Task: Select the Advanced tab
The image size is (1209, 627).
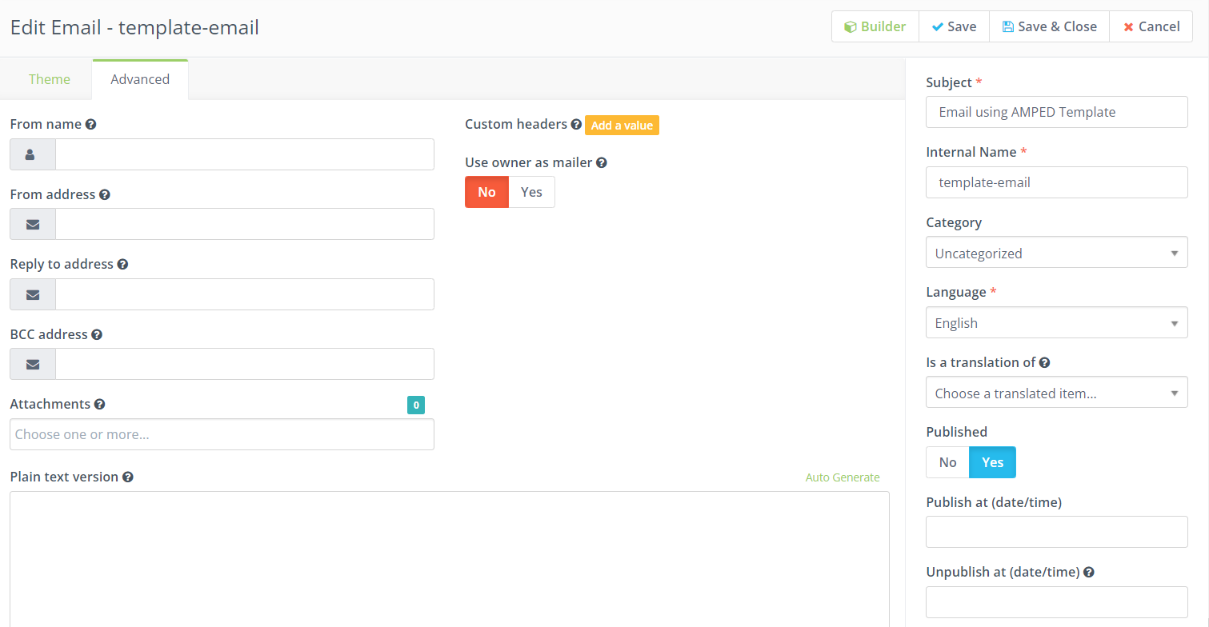Action: [x=140, y=79]
